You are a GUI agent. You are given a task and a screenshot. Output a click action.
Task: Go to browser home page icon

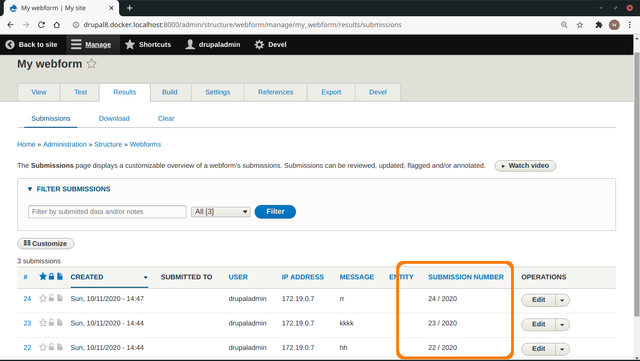(57, 25)
